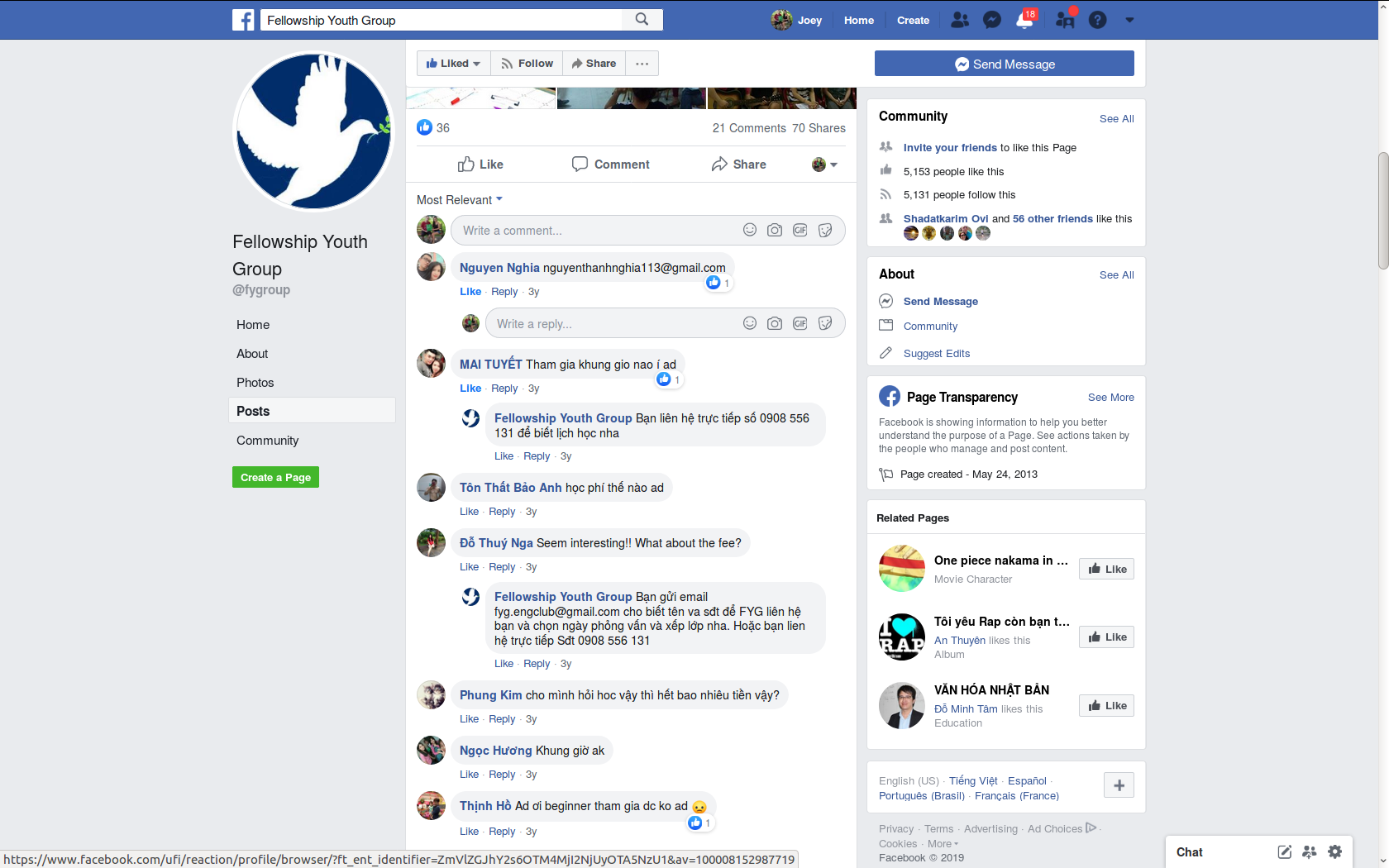This screenshot has width=1389, height=868.
Task: Open the GIF picker in the comment box
Action: tap(800, 230)
